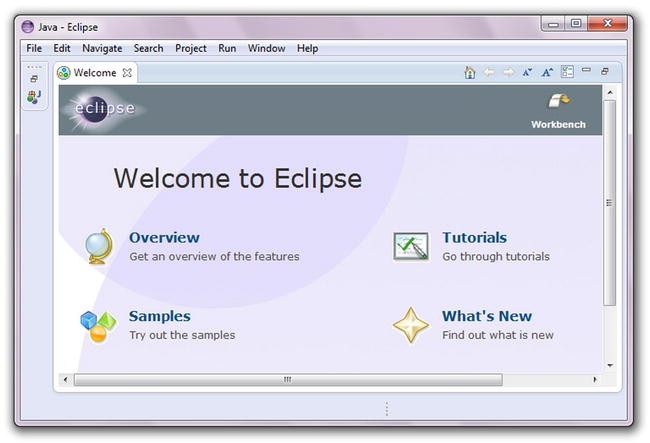The width and height of the screenshot is (650, 443).
Task: Click the navigate back arrow
Action: tap(489, 73)
